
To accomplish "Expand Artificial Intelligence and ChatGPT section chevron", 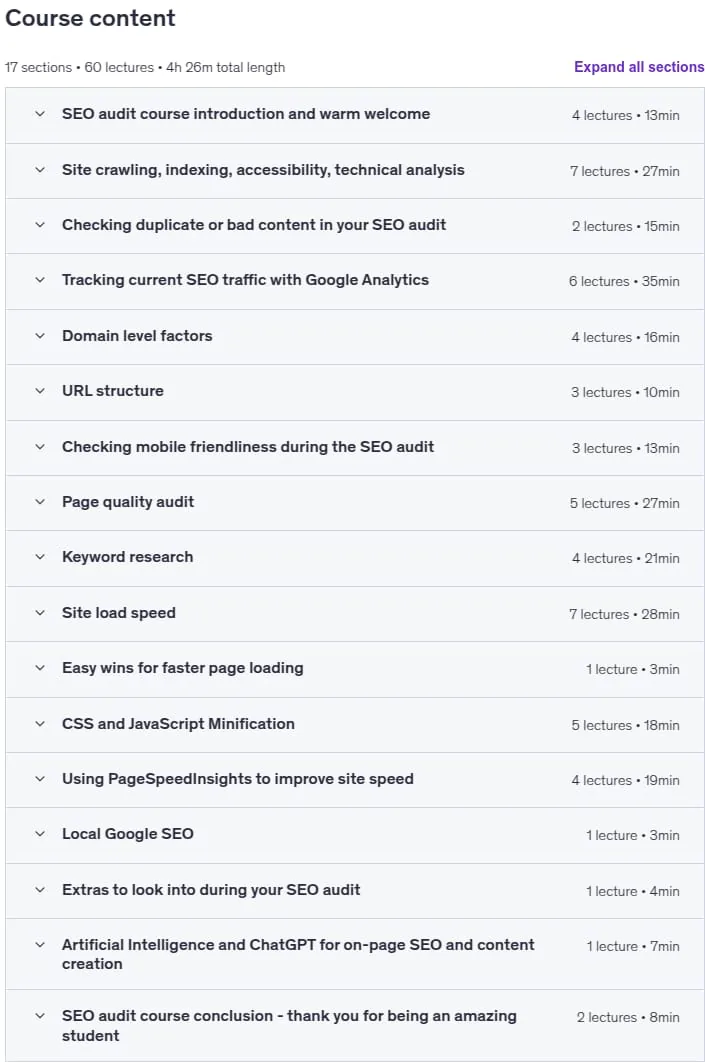I will coord(40,945).
